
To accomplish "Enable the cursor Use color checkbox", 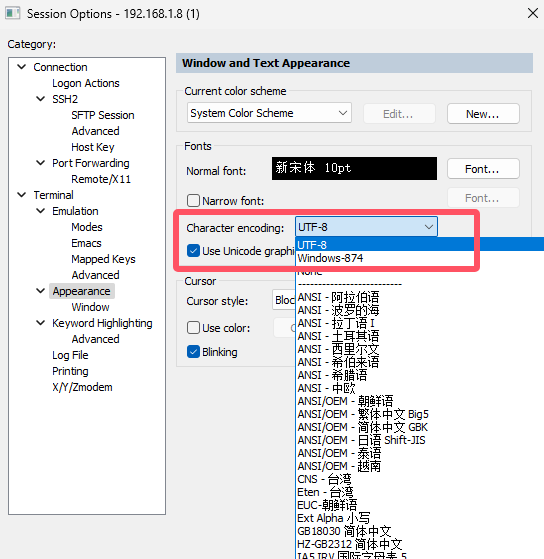I will point(193,327).
